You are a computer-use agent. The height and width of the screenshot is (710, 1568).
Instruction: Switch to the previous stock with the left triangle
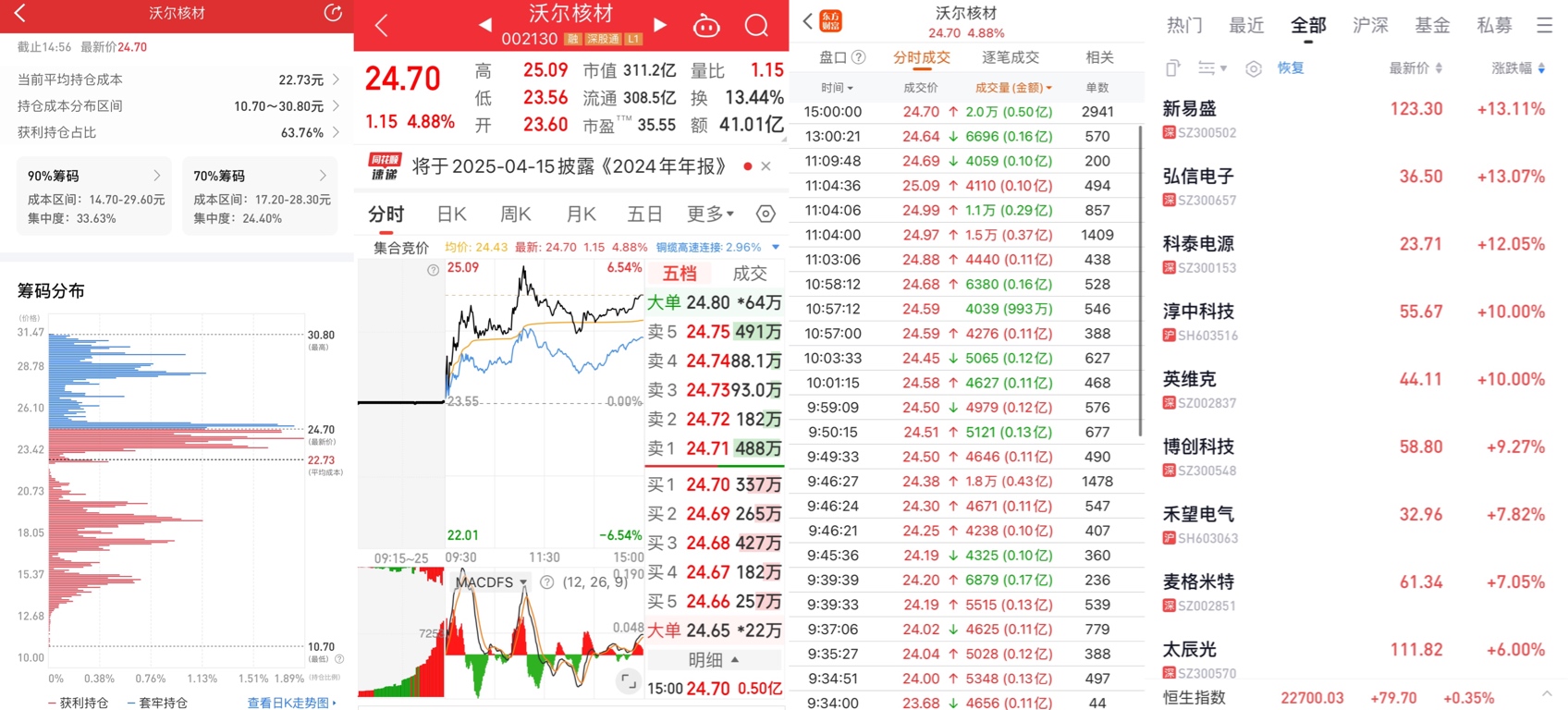click(485, 25)
